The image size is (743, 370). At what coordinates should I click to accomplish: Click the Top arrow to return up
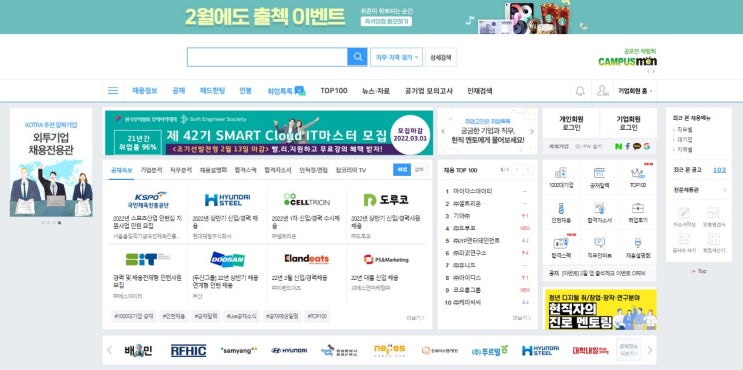coord(699,271)
